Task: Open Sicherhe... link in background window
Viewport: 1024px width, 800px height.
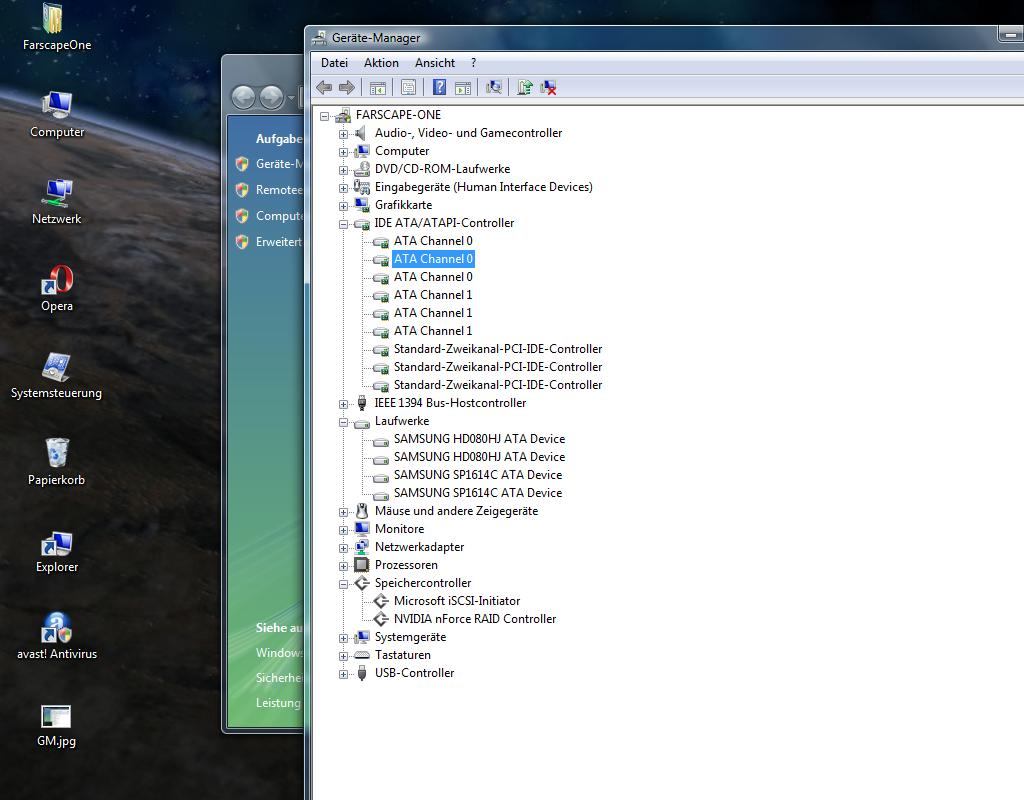Action: click(279, 678)
